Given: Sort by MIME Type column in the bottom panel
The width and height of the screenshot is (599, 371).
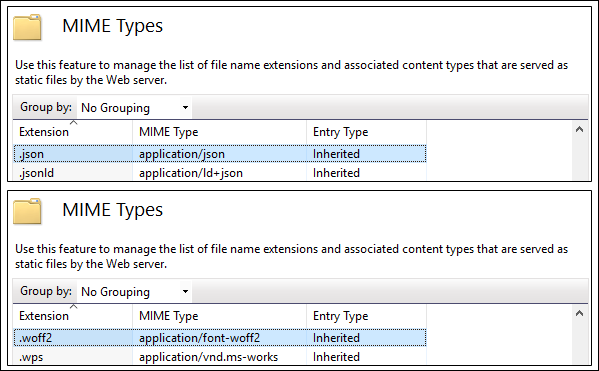Looking at the screenshot, I should pyautogui.click(x=220, y=316).
